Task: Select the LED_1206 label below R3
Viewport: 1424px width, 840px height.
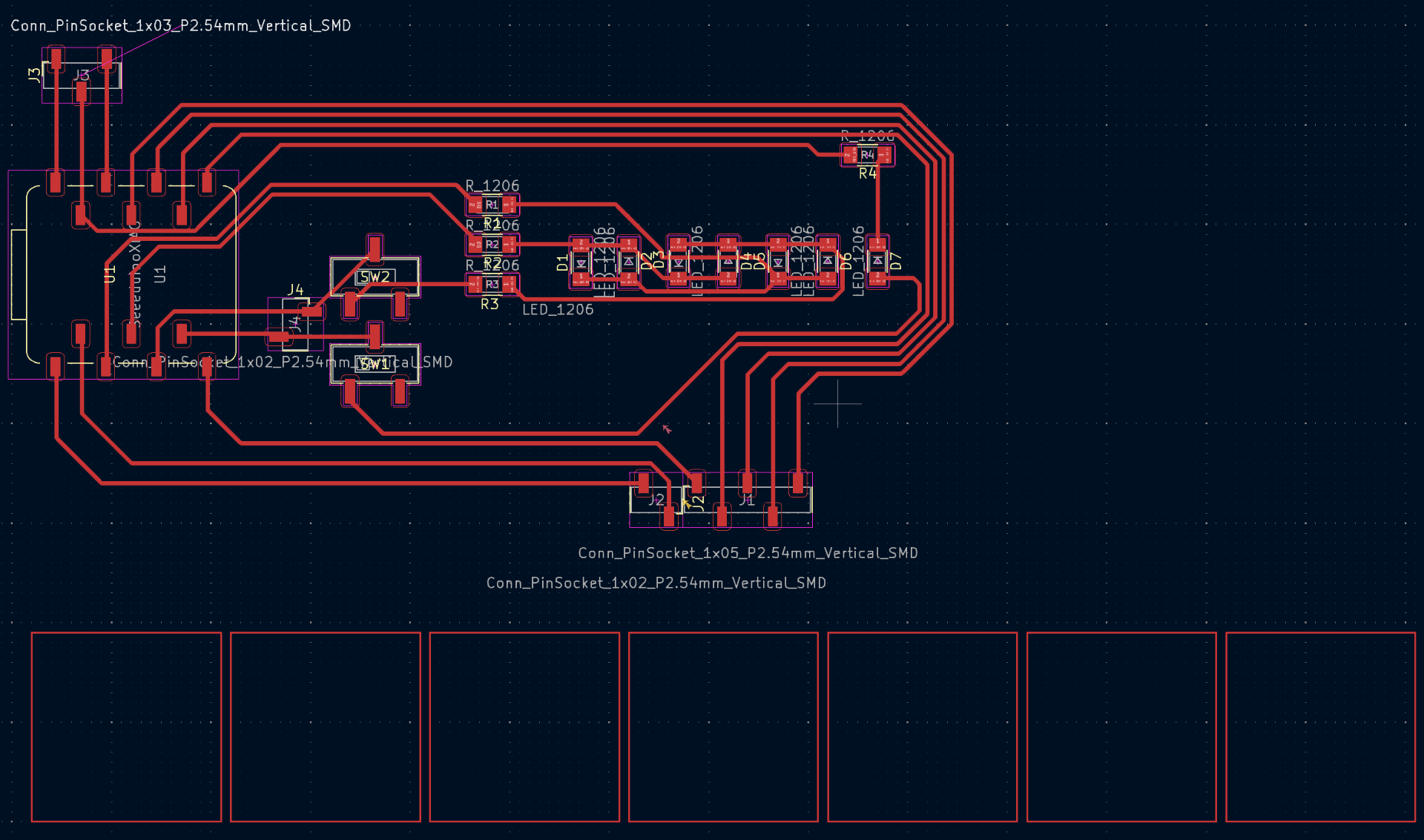Action: (x=558, y=310)
